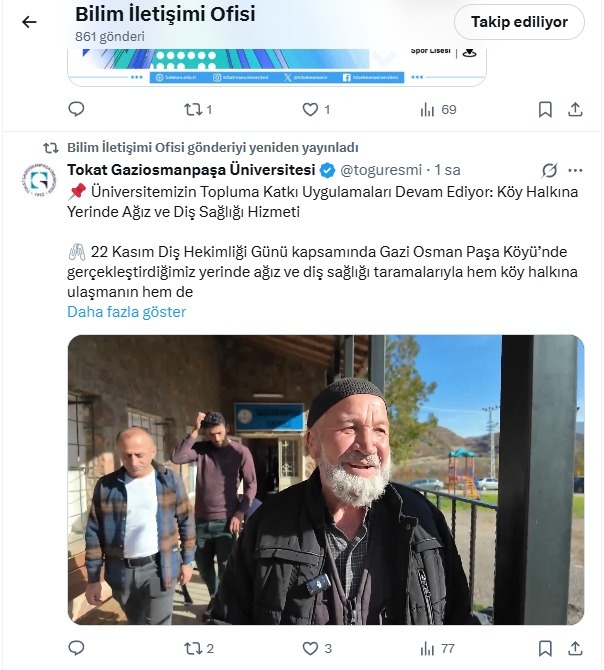Like the upper post with 1 like
This screenshot has width=604, height=670.
point(316,110)
